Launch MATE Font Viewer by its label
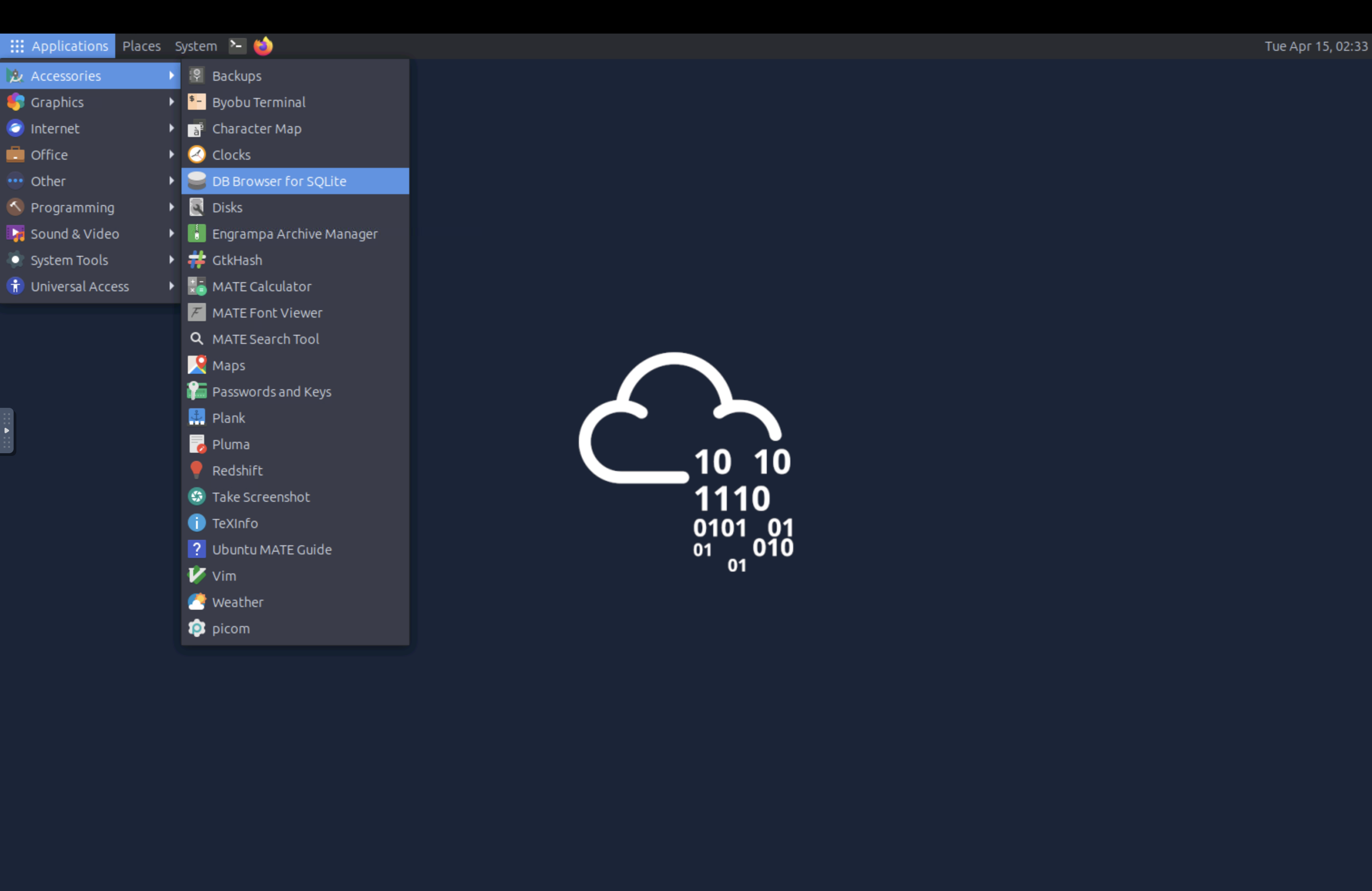Image resolution: width=1372 pixels, height=891 pixels. coord(267,313)
